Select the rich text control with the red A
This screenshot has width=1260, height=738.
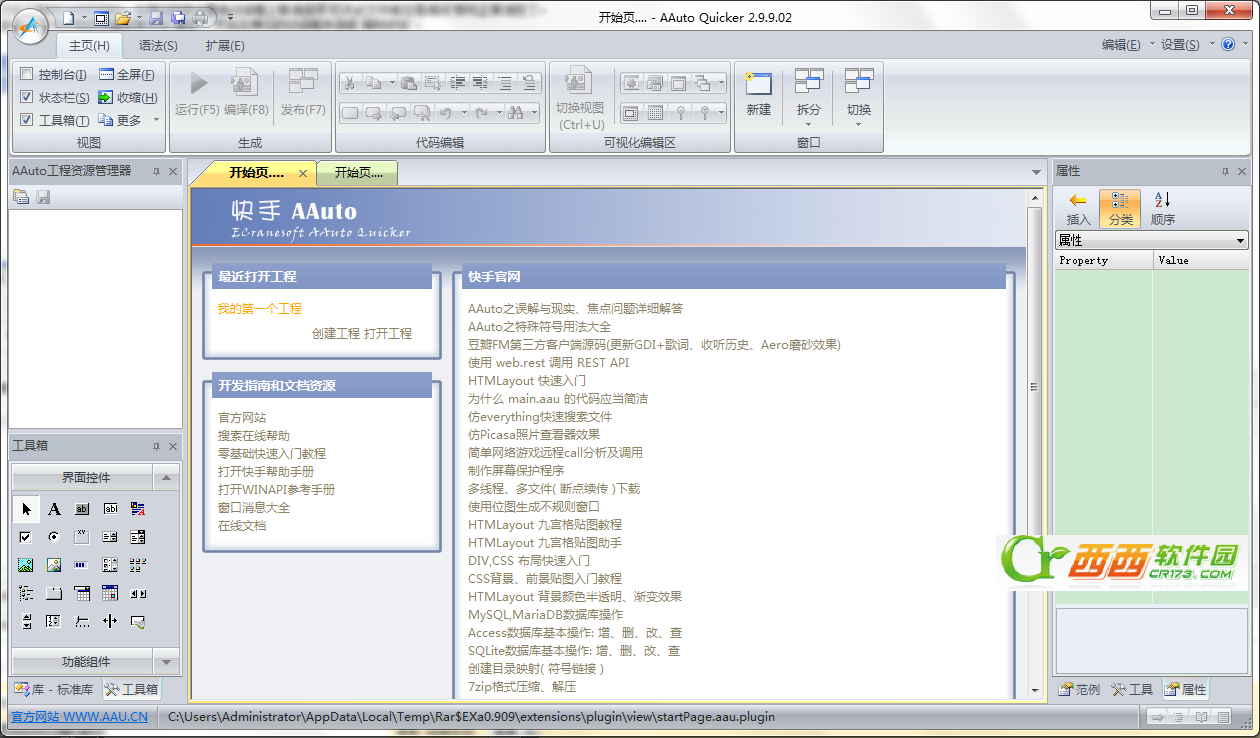pos(138,509)
